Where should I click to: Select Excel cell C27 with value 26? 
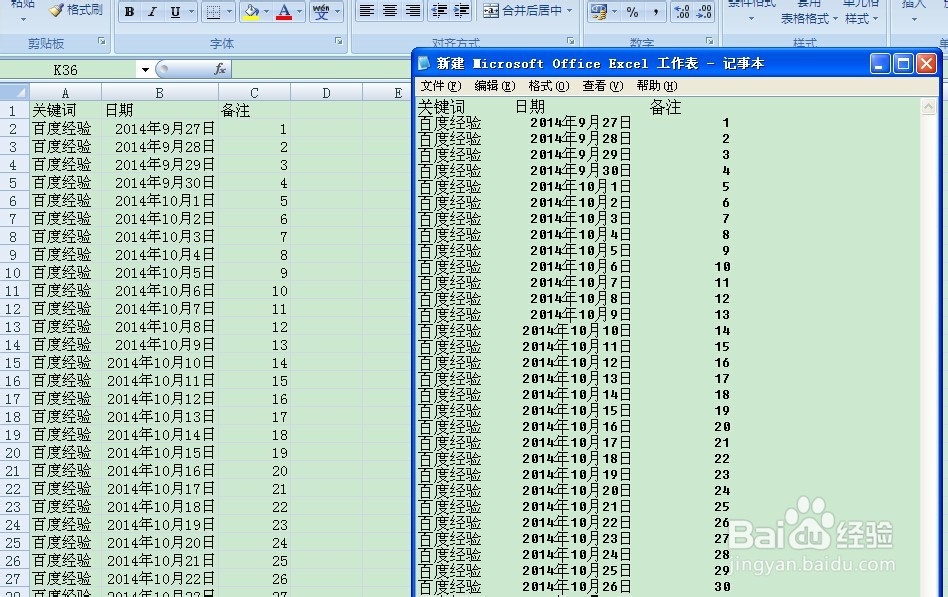click(254, 579)
